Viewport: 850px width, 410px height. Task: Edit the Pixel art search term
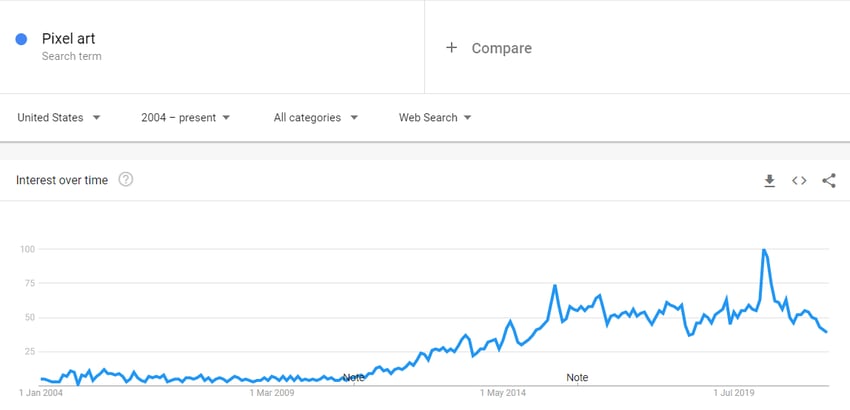point(69,39)
